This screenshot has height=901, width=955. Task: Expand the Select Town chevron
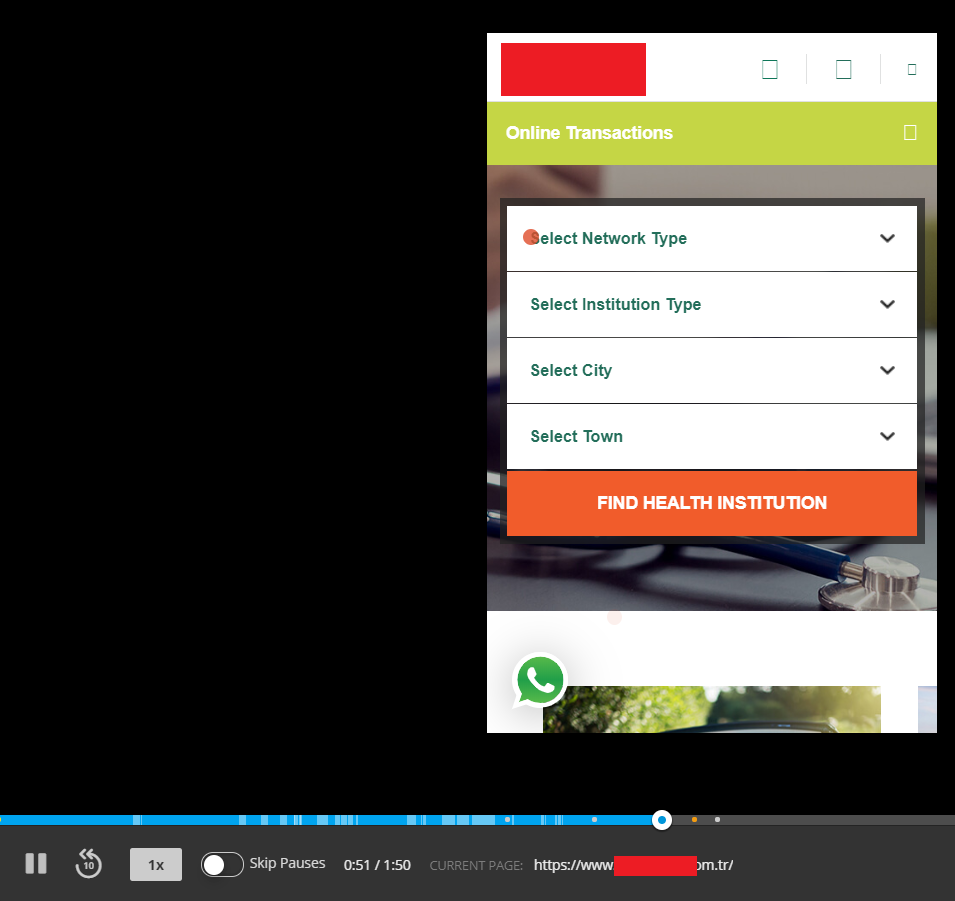(x=887, y=436)
